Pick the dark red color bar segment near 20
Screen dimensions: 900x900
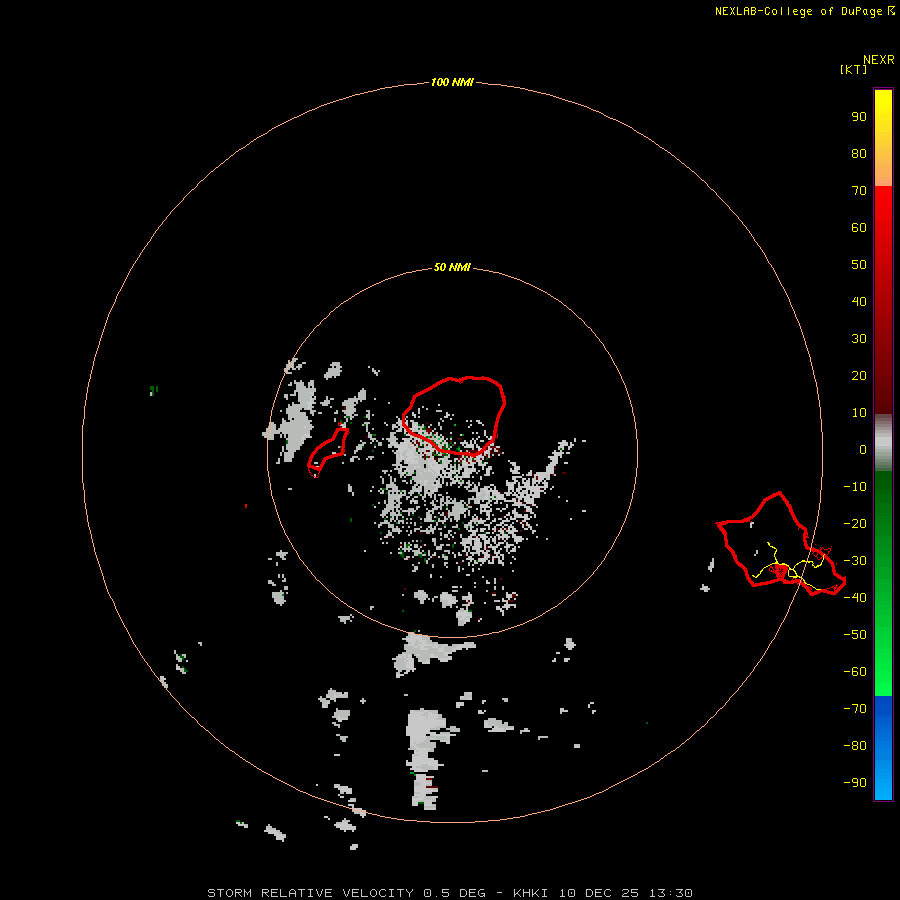point(883,376)
